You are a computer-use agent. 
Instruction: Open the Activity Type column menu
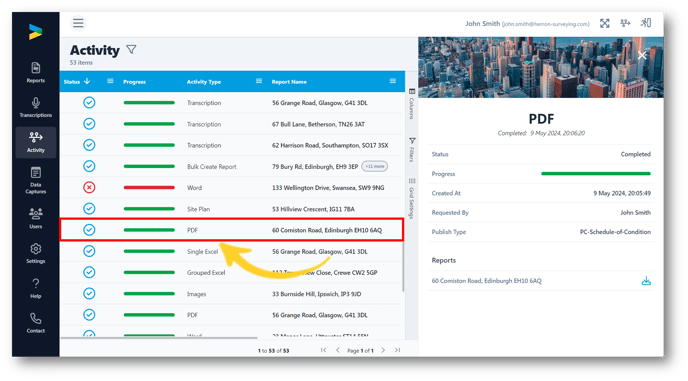259,81
